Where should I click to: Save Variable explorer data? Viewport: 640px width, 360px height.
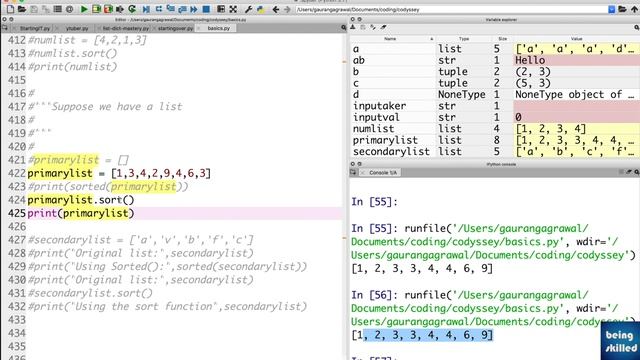coord(363,27)
